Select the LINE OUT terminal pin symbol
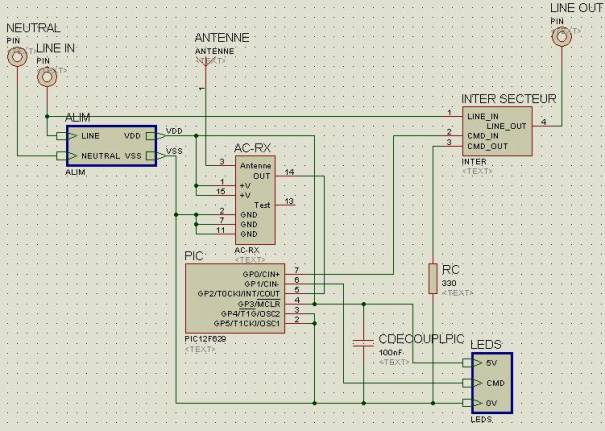Viewport: 605px width, 431px height. coord(561,37)
